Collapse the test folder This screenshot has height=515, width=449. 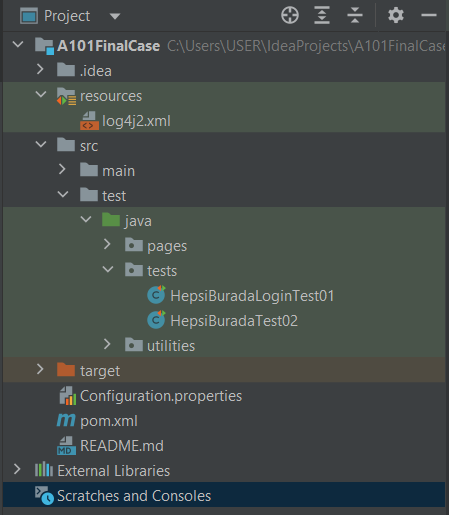[x=63, y=194]
